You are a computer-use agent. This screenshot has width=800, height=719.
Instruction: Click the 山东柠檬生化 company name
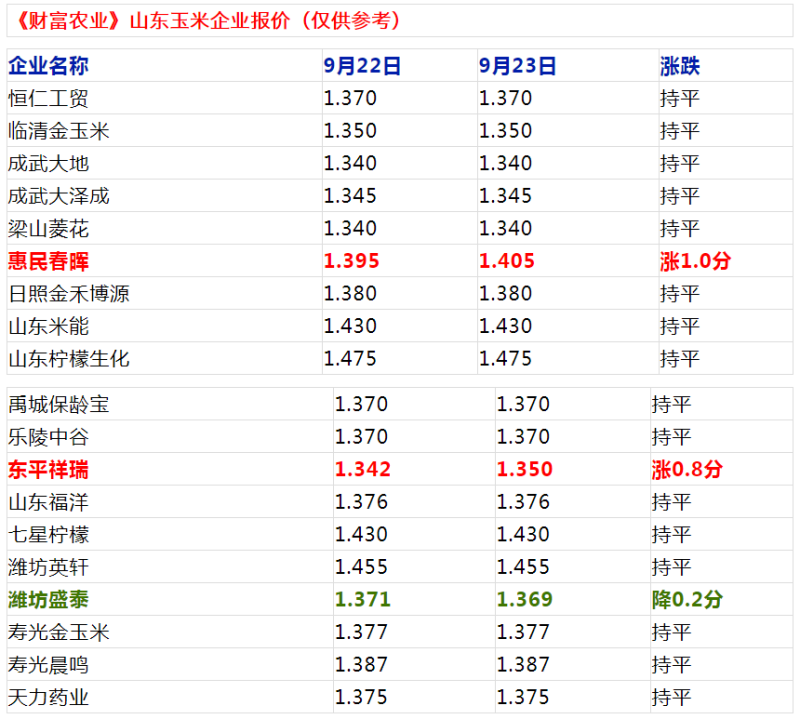click(68, 358)
